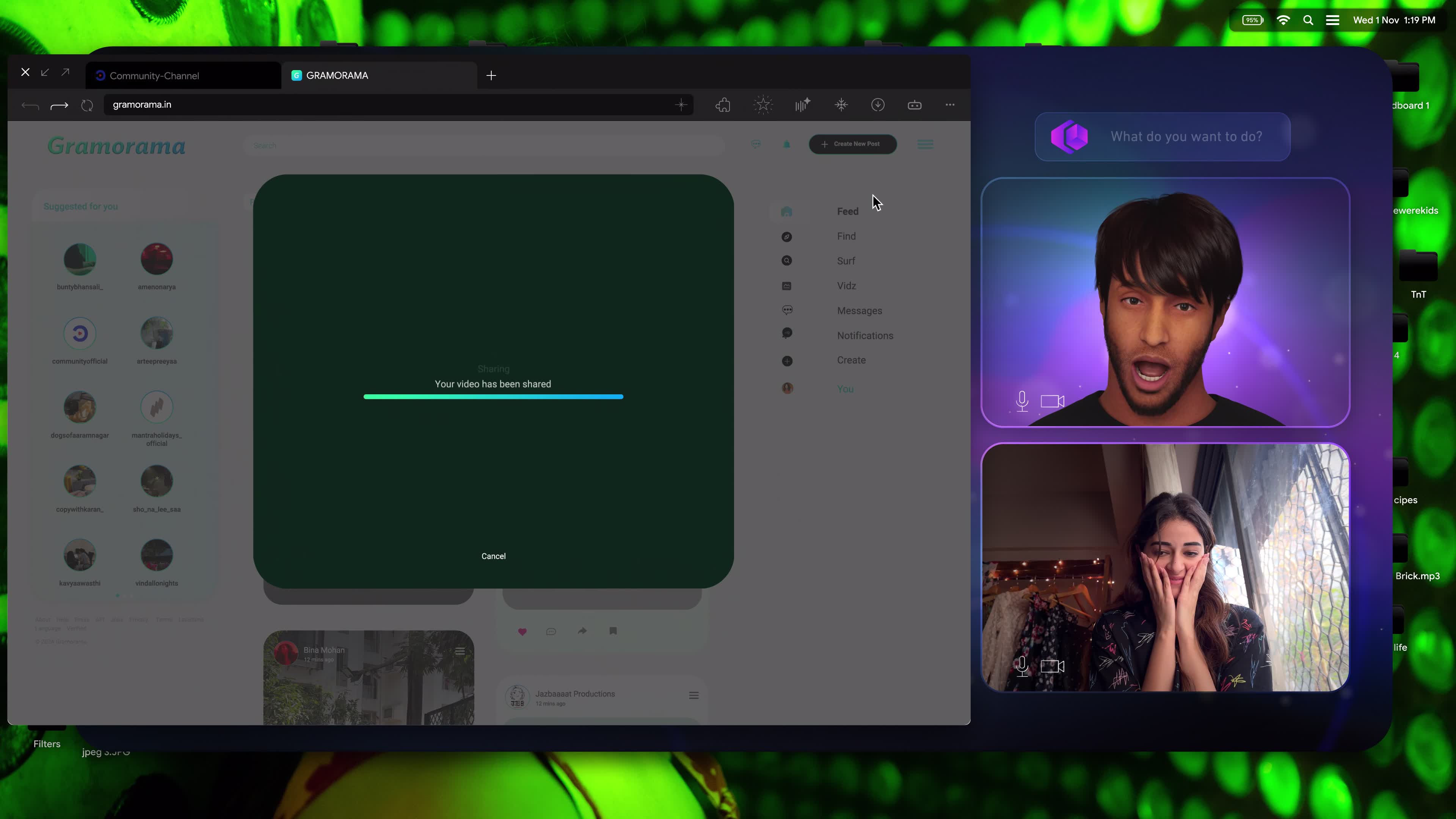Open Find in the side navigation
Image resolution: width=1456 pixels, height=819 pixels.
(x=846, y=236)
